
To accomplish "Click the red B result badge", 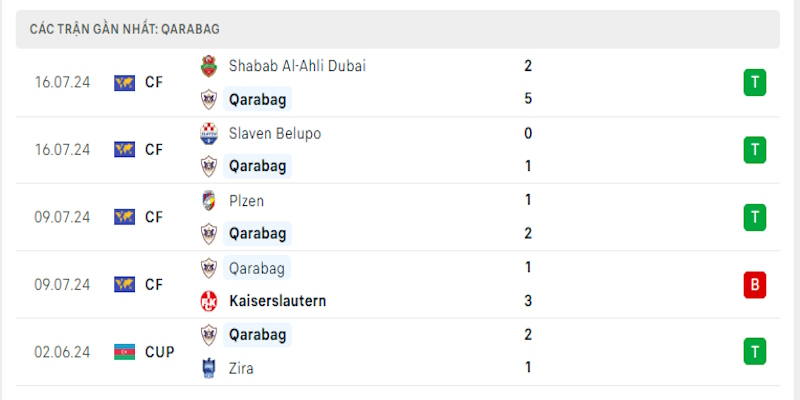I will [754, 284].
